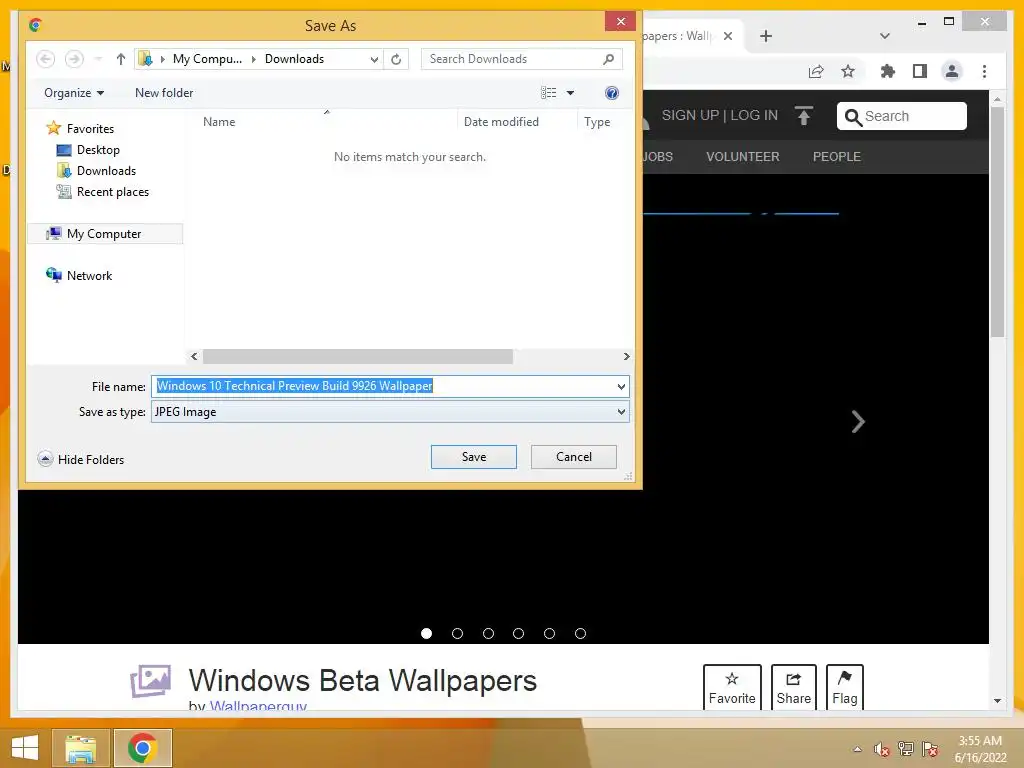This screenshot has height=768, width=1024.
Task: Open Chrome three-dot menu
Action: tap(984, 71)
